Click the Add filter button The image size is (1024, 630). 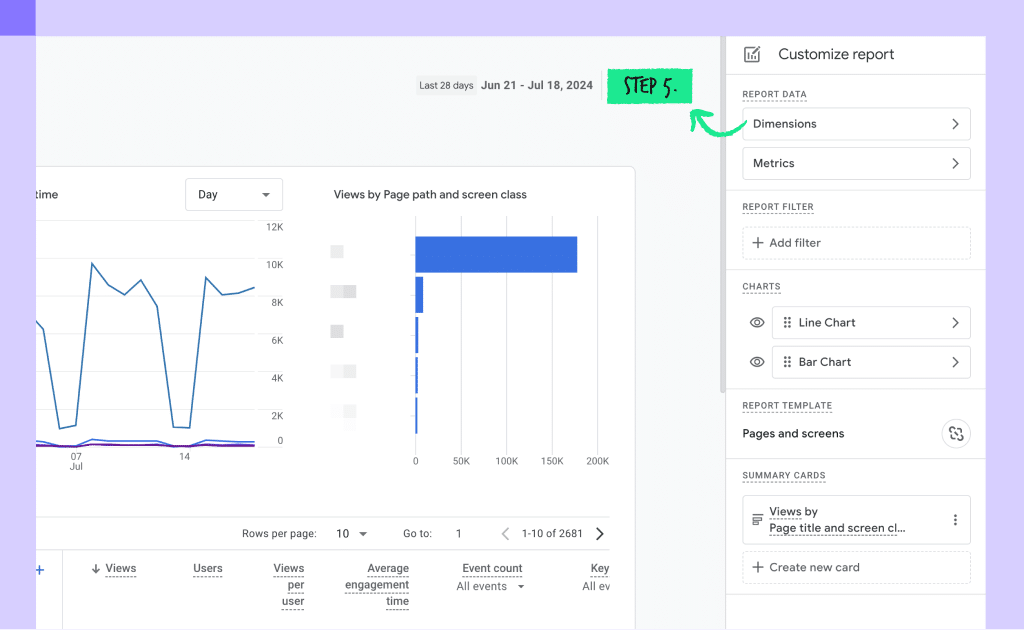(856, 243)
